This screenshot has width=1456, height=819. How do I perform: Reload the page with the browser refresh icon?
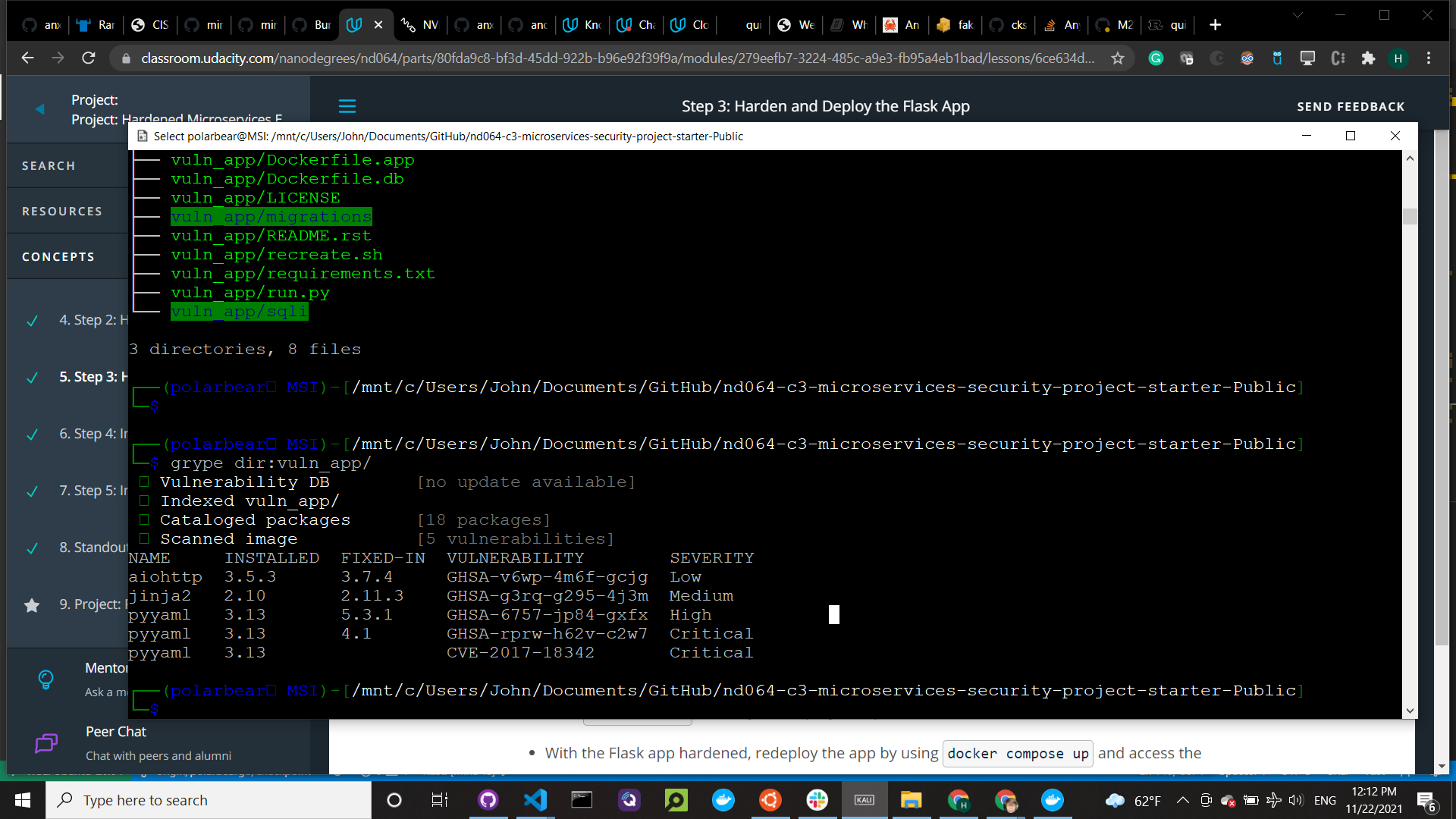(89, 58)
